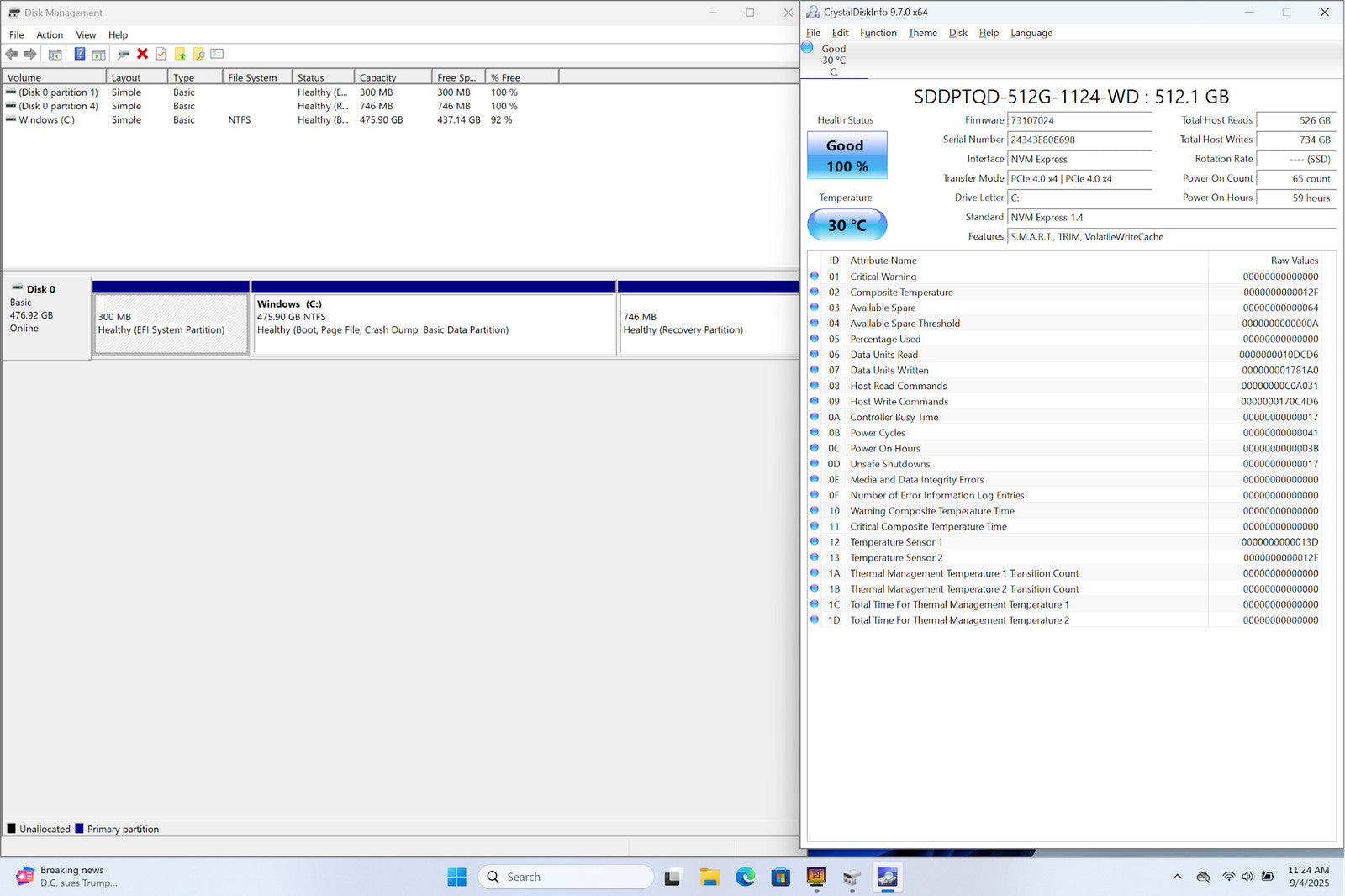
Task: Open Microsoft Store from the taskbar
Action: [x=781, y=878]
